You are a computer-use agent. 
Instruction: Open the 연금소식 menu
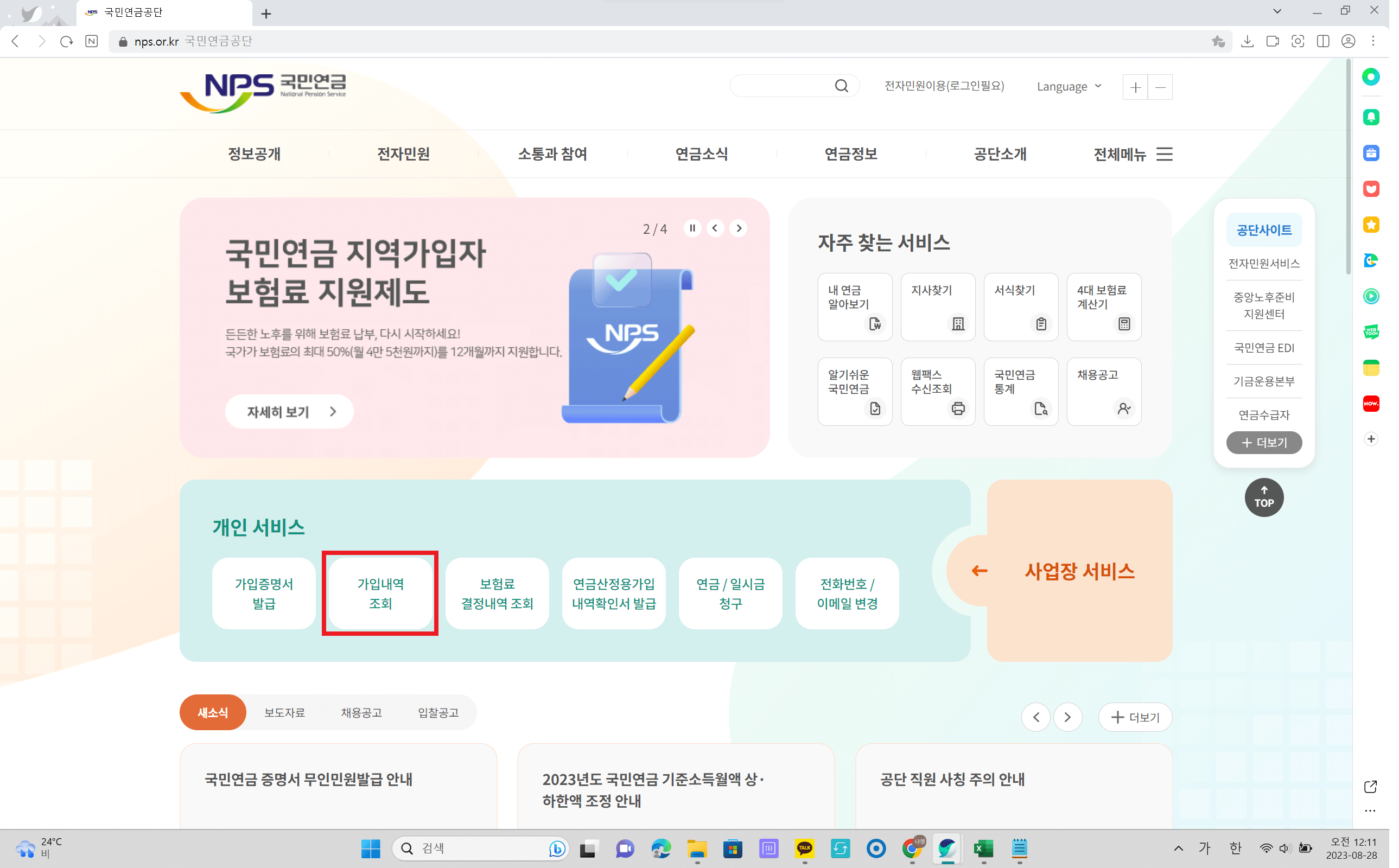point(702,154)
